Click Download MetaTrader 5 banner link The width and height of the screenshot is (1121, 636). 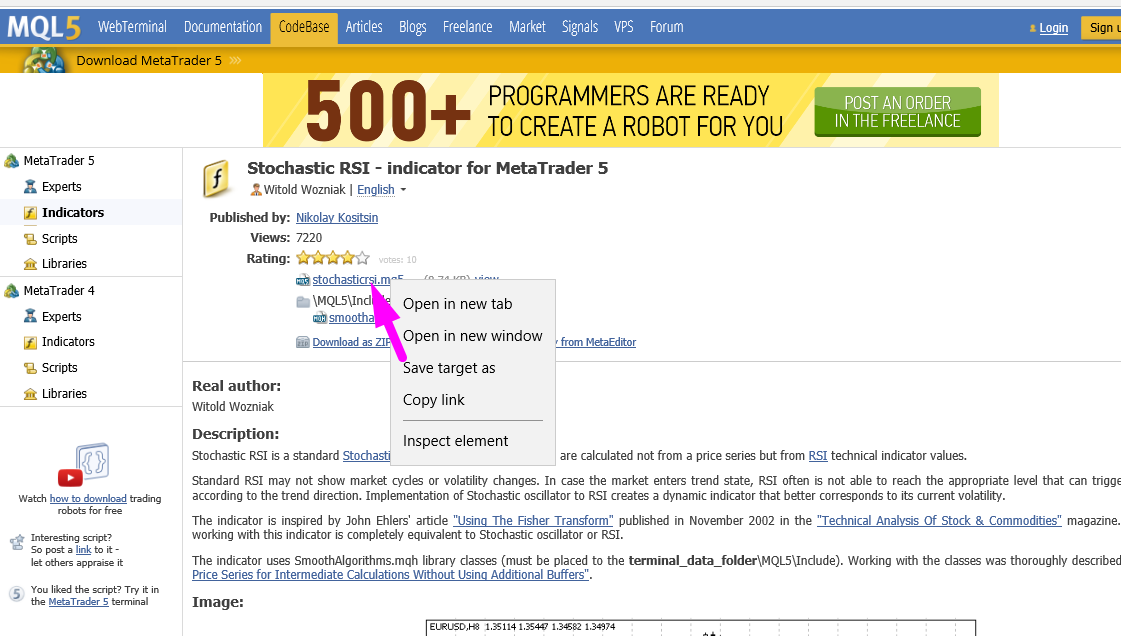pyautogui.click(x=149, y=61)
